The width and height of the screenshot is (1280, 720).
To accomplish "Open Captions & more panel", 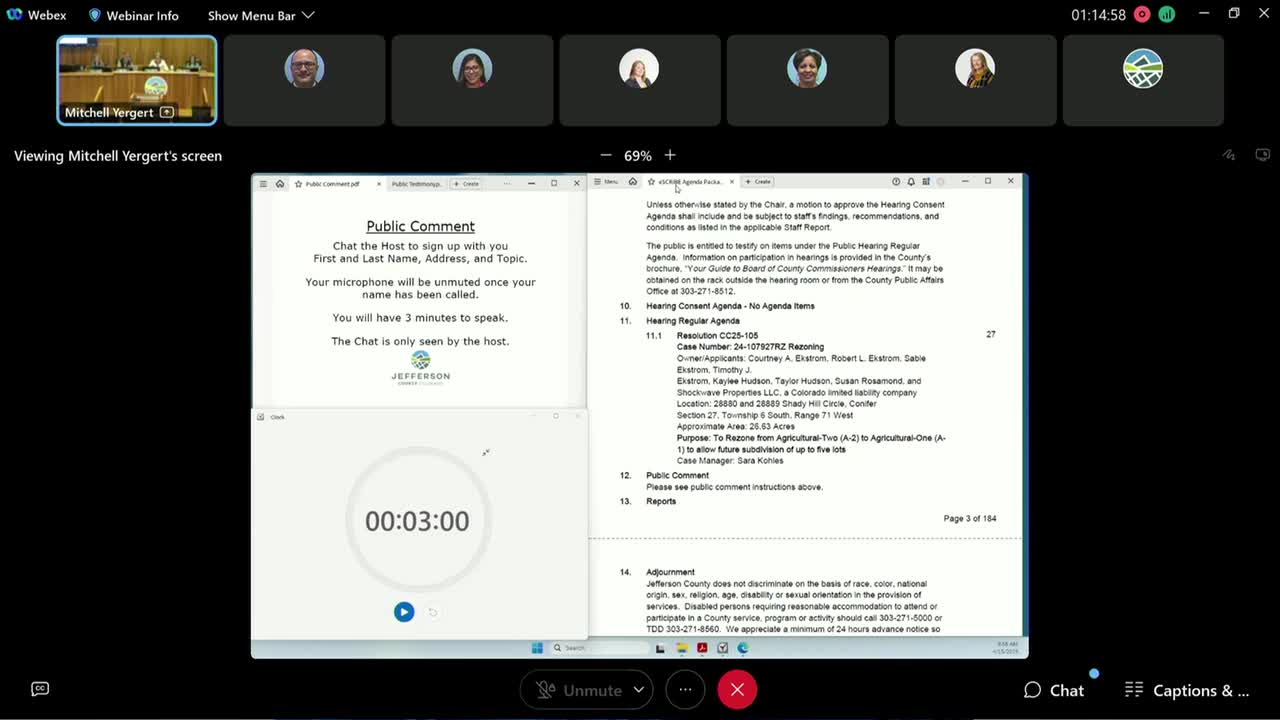I will tap(1187, 690).
